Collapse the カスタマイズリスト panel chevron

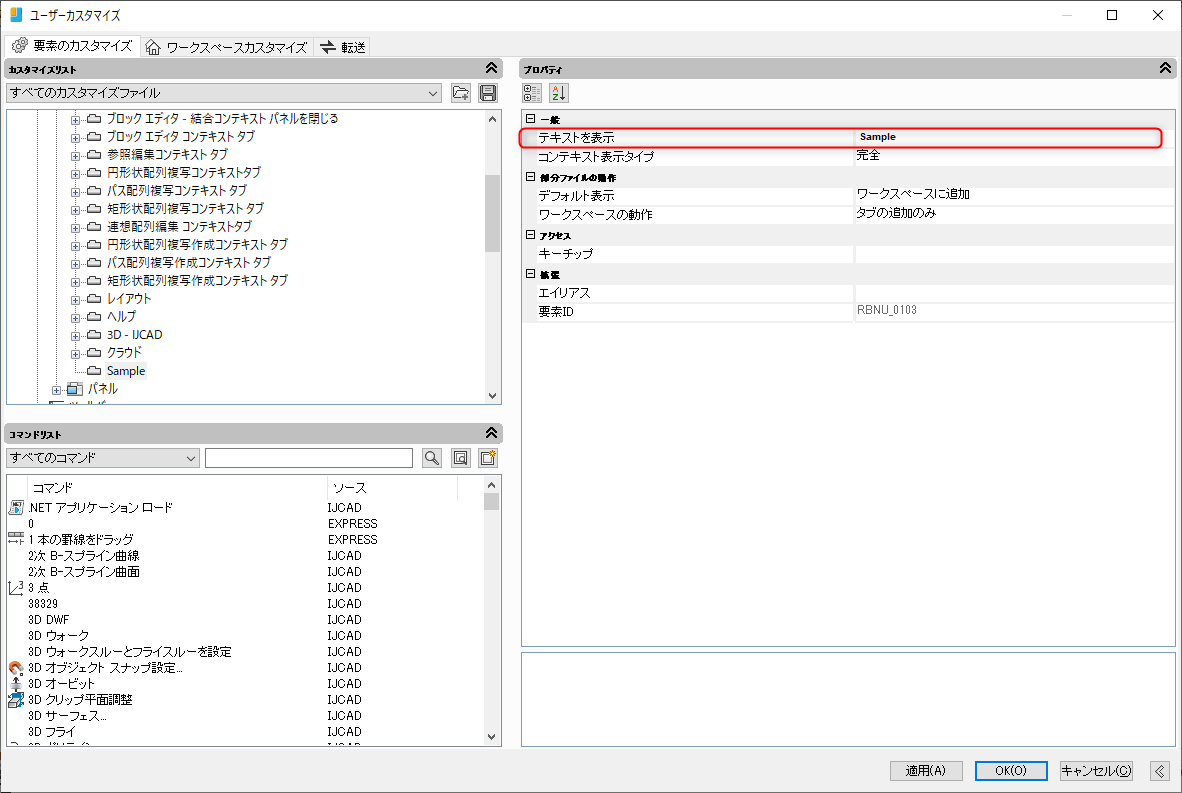tap(491, 69)
